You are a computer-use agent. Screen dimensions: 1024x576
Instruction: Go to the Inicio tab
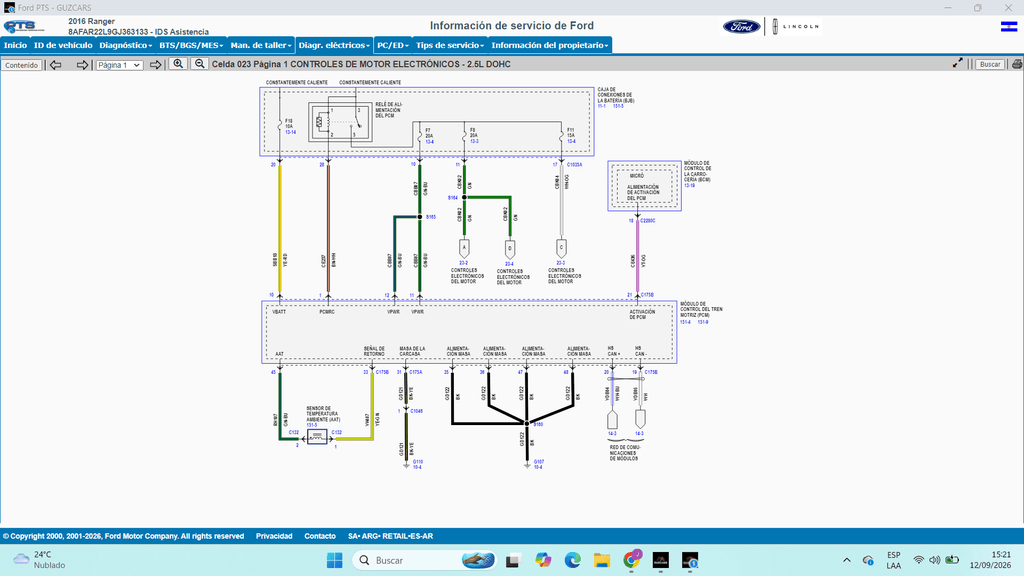click(x=15, y=45)
